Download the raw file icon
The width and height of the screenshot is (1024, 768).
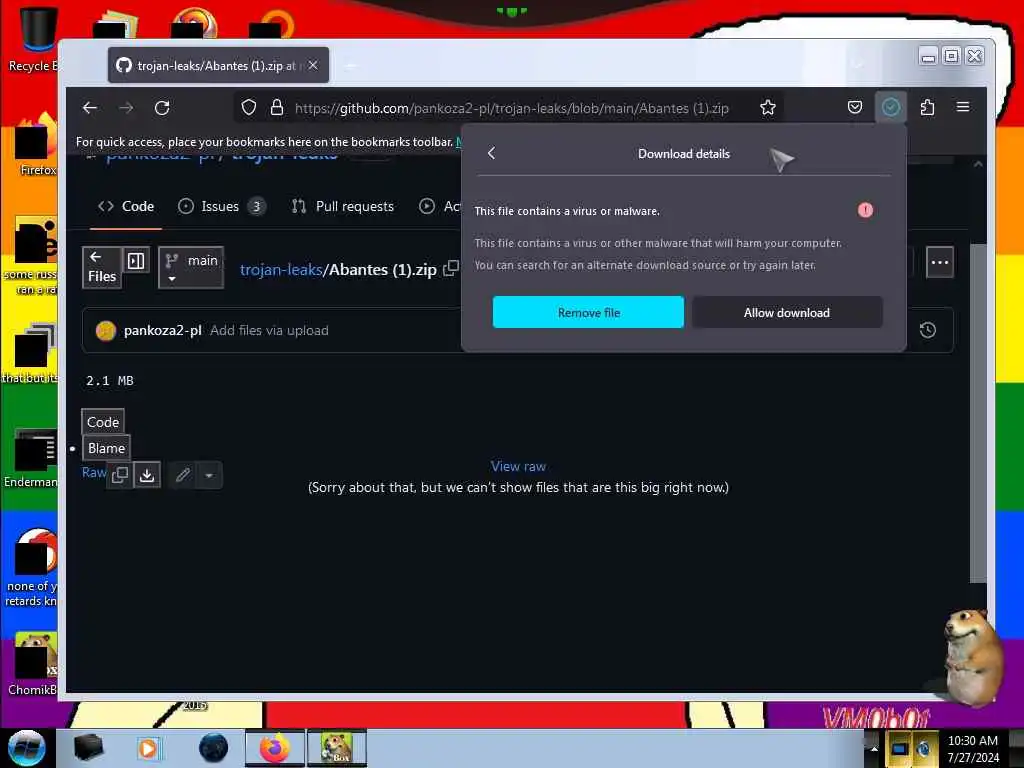coord(148,475)
